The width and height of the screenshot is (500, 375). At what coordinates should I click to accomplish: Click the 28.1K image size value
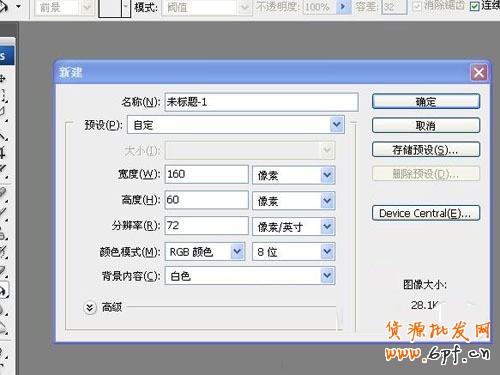click(x=425, y=305)
